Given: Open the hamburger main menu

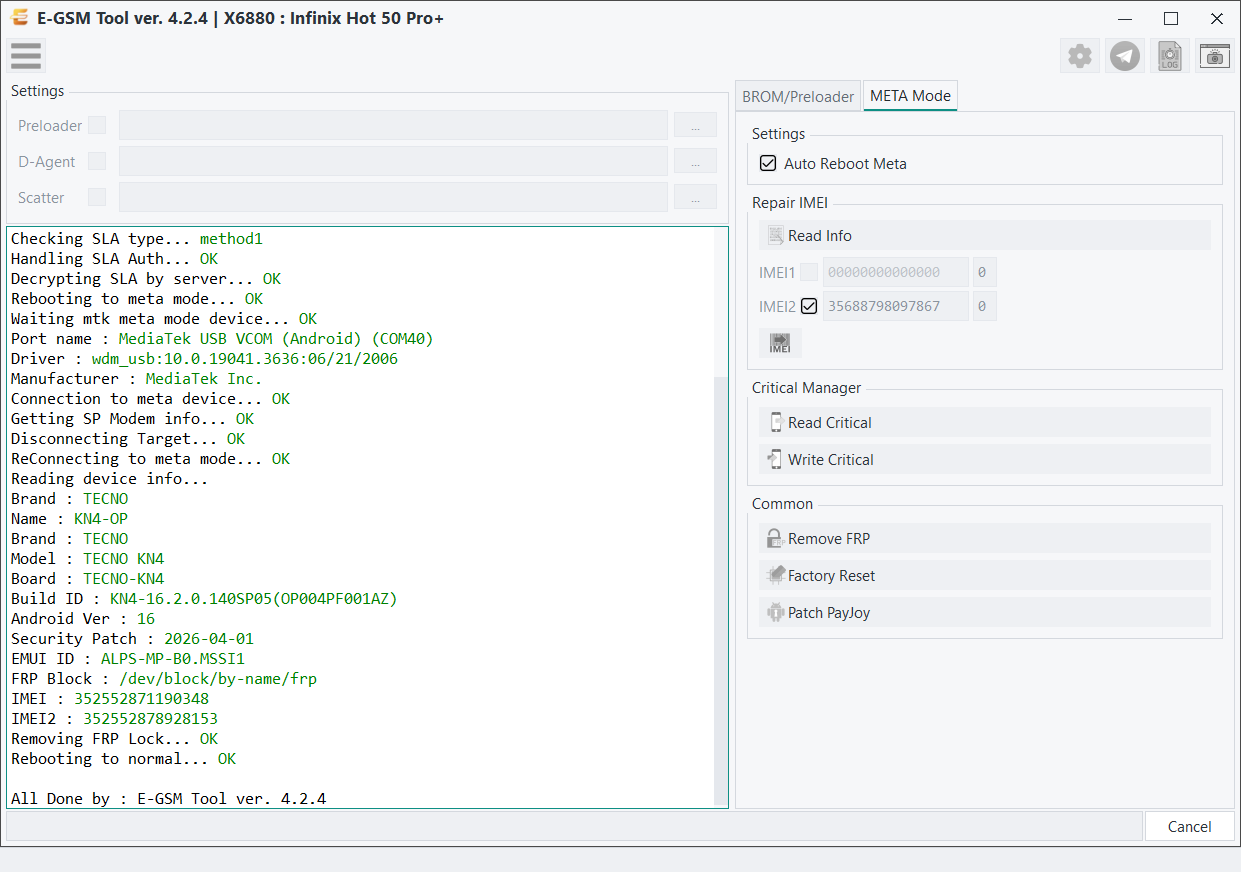Looking at the screenshot, I should tap(26, 56).
